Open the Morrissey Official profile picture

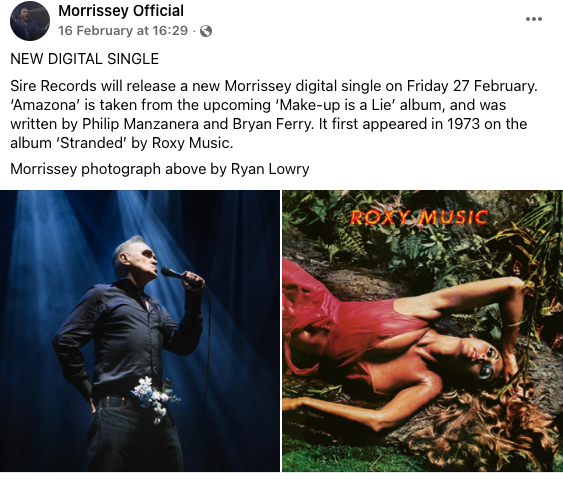coord(30,21)
